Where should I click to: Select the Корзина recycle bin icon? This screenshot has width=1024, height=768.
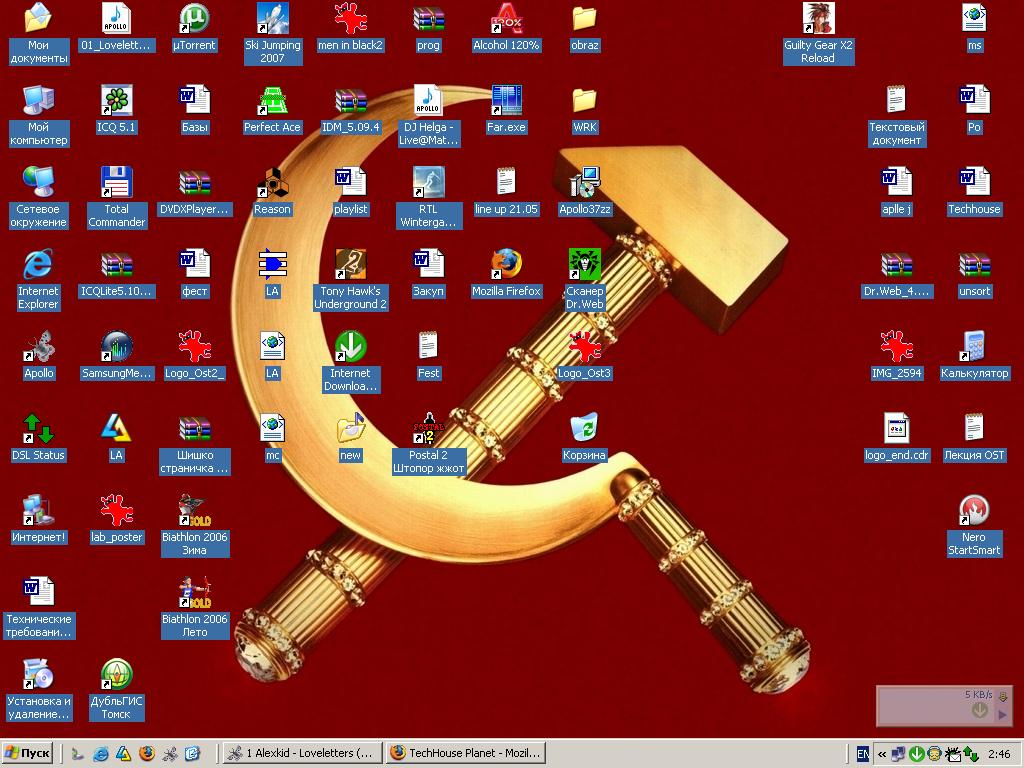584,428
